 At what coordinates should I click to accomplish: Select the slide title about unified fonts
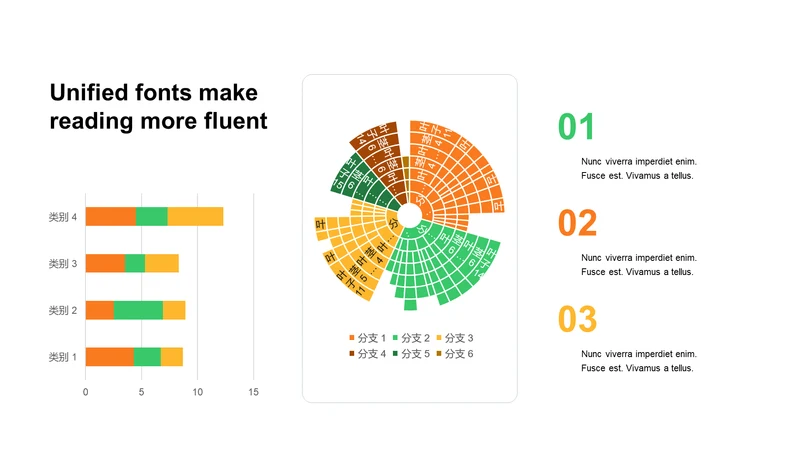pyautogui.click(x=158, y=107)
